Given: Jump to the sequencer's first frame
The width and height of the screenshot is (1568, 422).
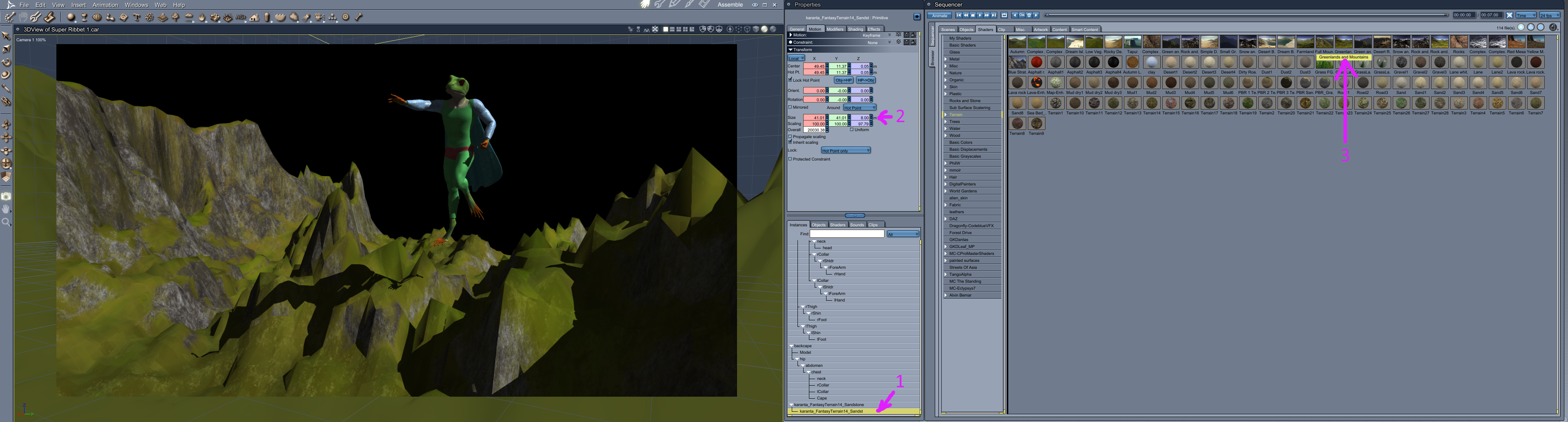Looking at the screenshot, I should tap(958, 15).
